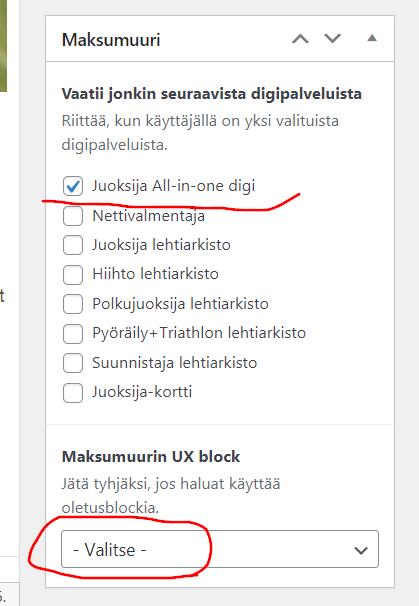Select Polkujuoksija lehtiarkisto checkbox
Viewport: 419px width, 606px height.
click(73, 304)
